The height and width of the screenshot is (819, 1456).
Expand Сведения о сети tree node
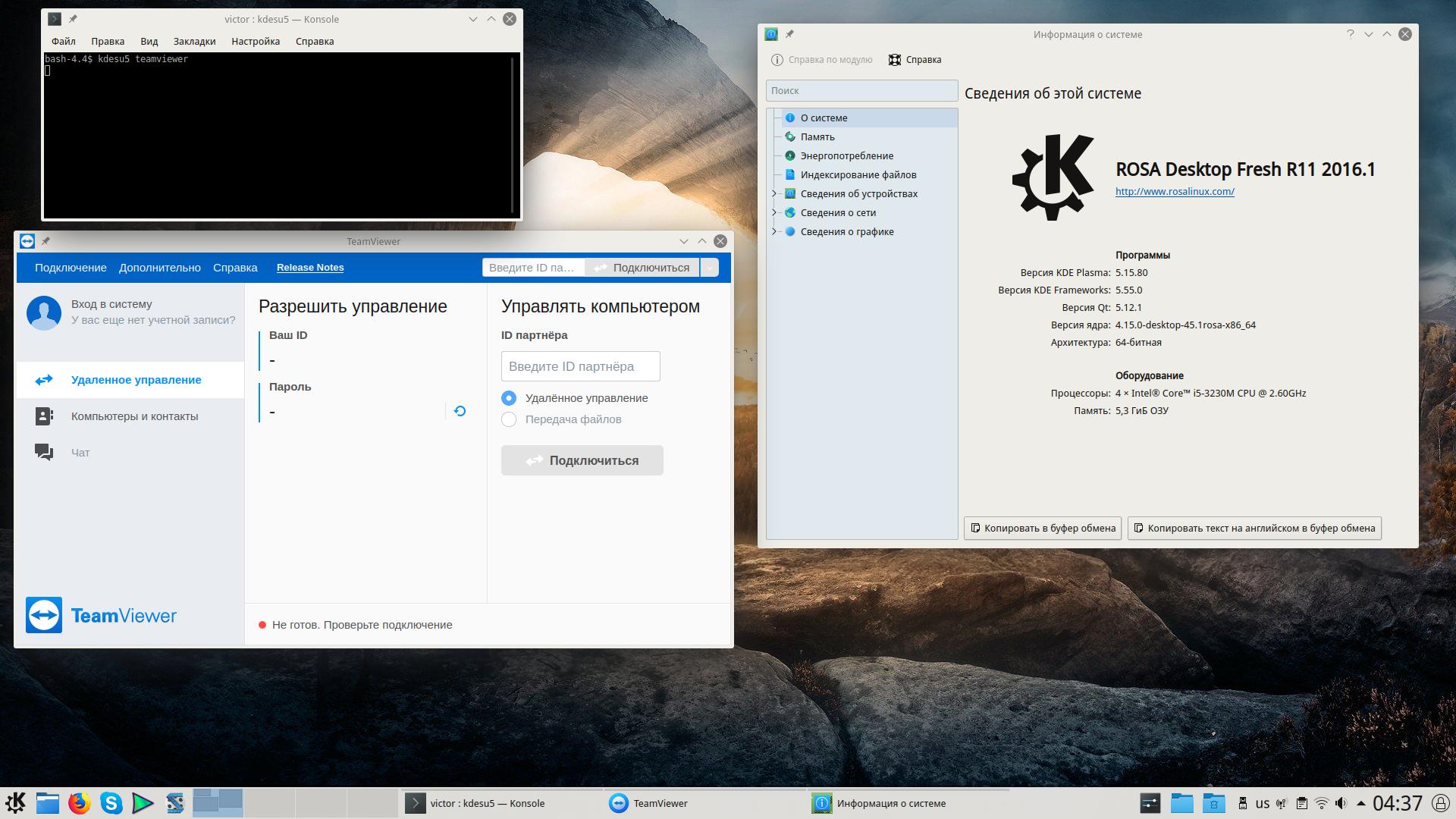pos(774,212)
